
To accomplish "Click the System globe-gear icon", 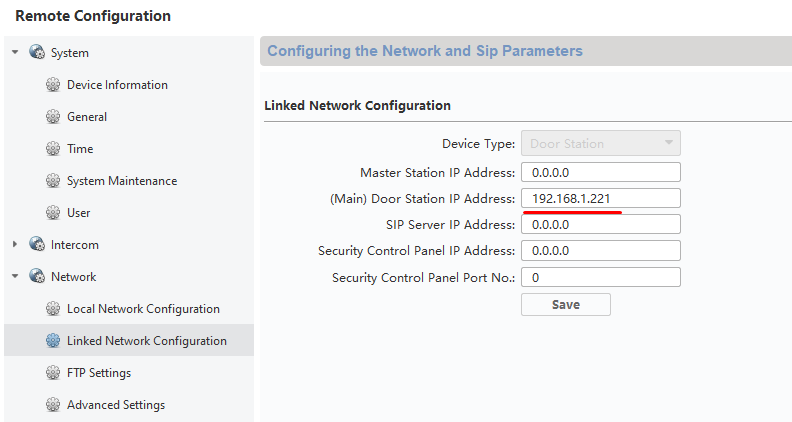I will [x=37, y=52].
